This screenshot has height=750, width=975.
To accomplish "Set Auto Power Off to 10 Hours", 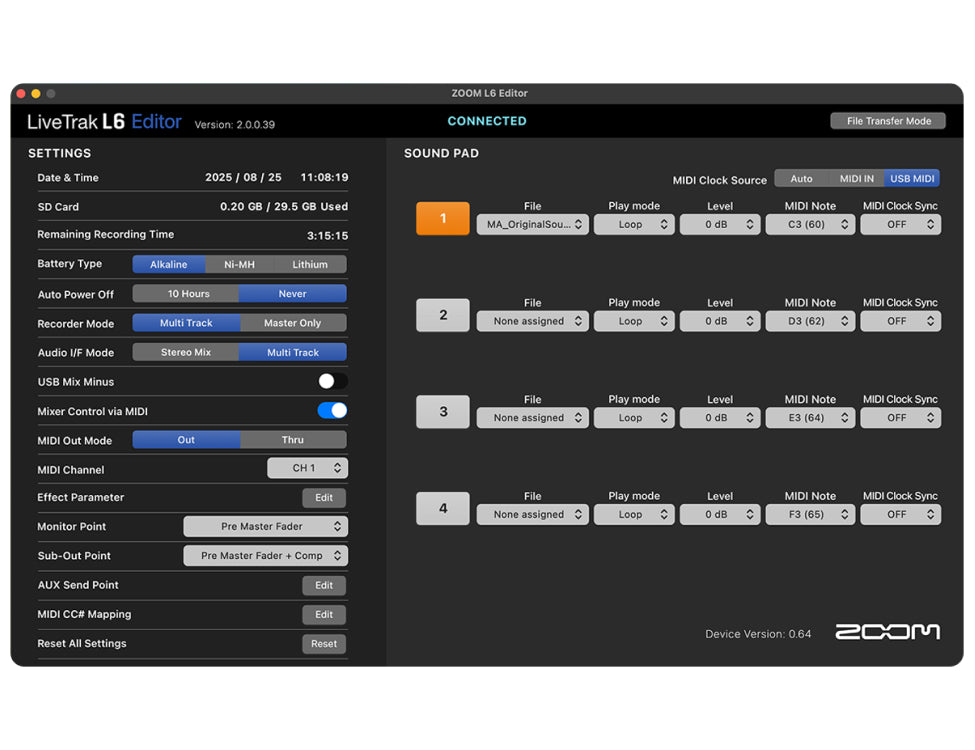I will (187, 294).
